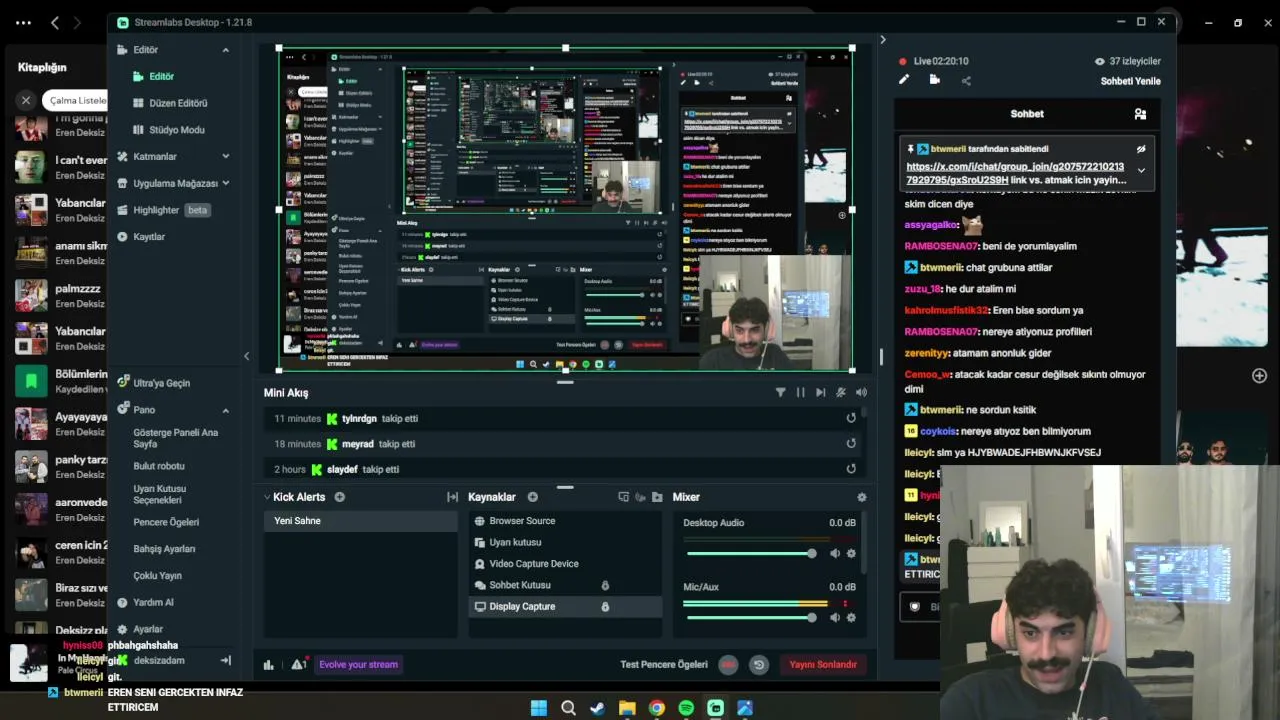The image size is (1280, 720).
Task: Hide the pinned chat message
Action: click(x=1141, y=149)
